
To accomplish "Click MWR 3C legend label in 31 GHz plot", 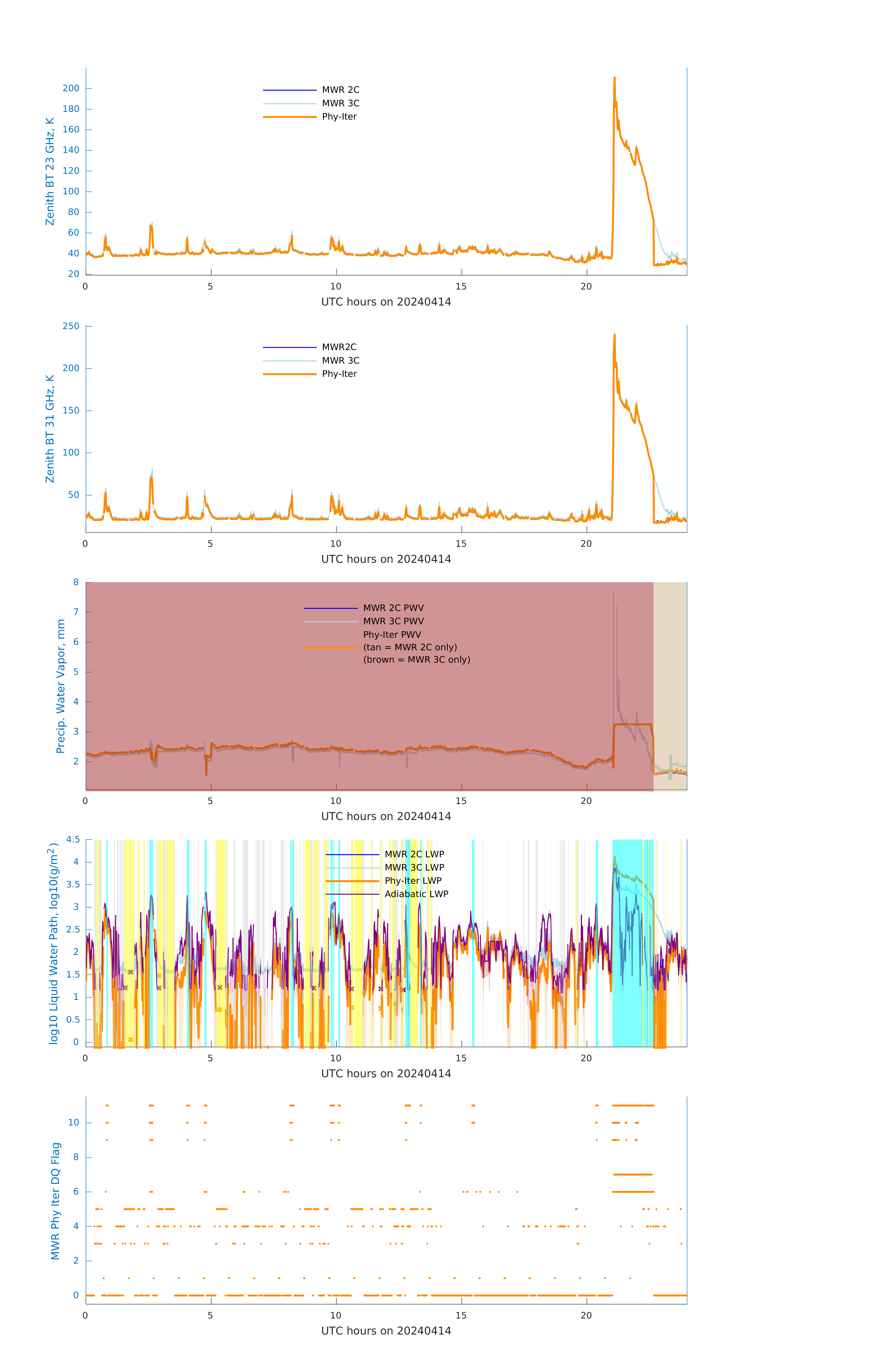I will coord(340,361).
